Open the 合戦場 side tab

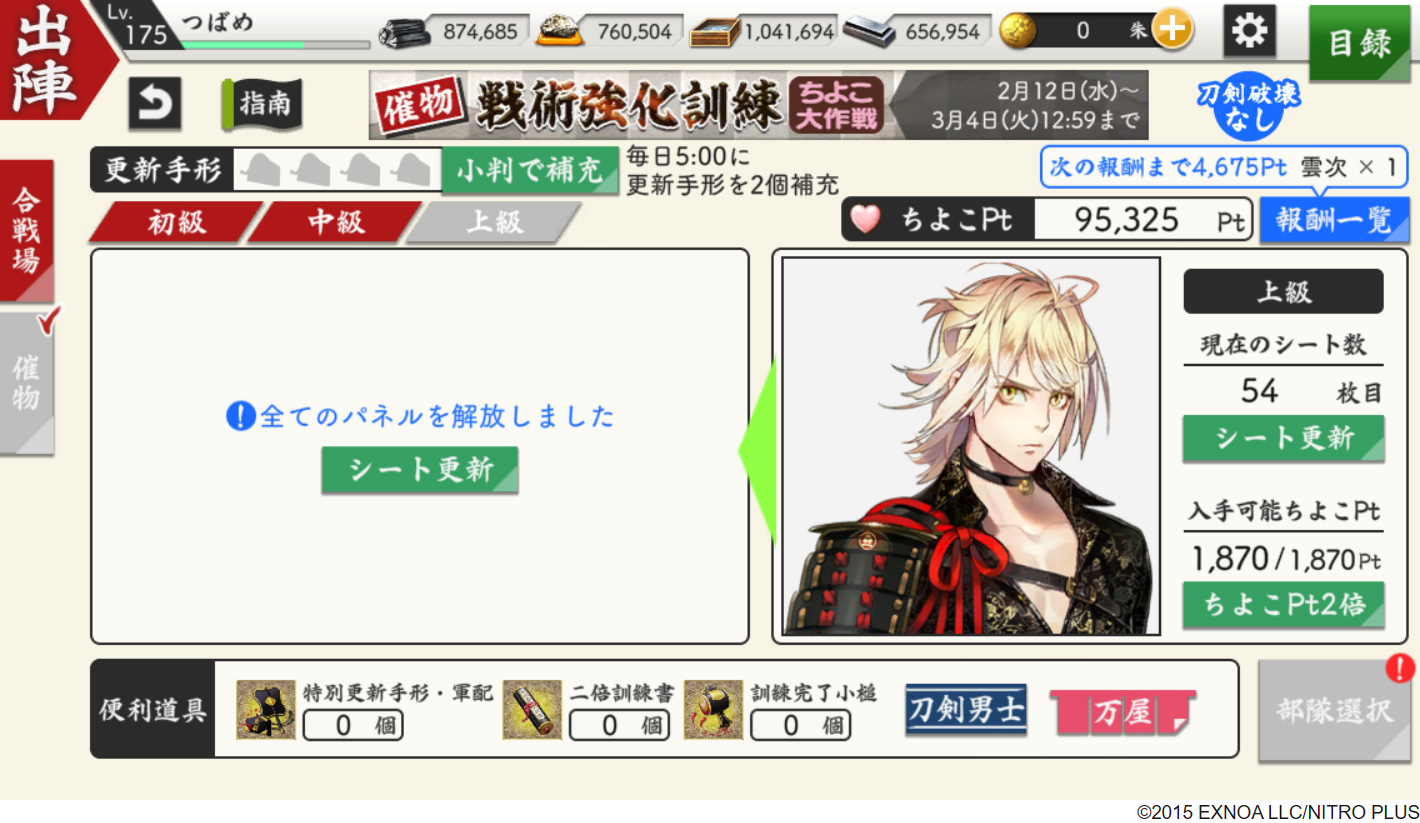tap(27, 231)
